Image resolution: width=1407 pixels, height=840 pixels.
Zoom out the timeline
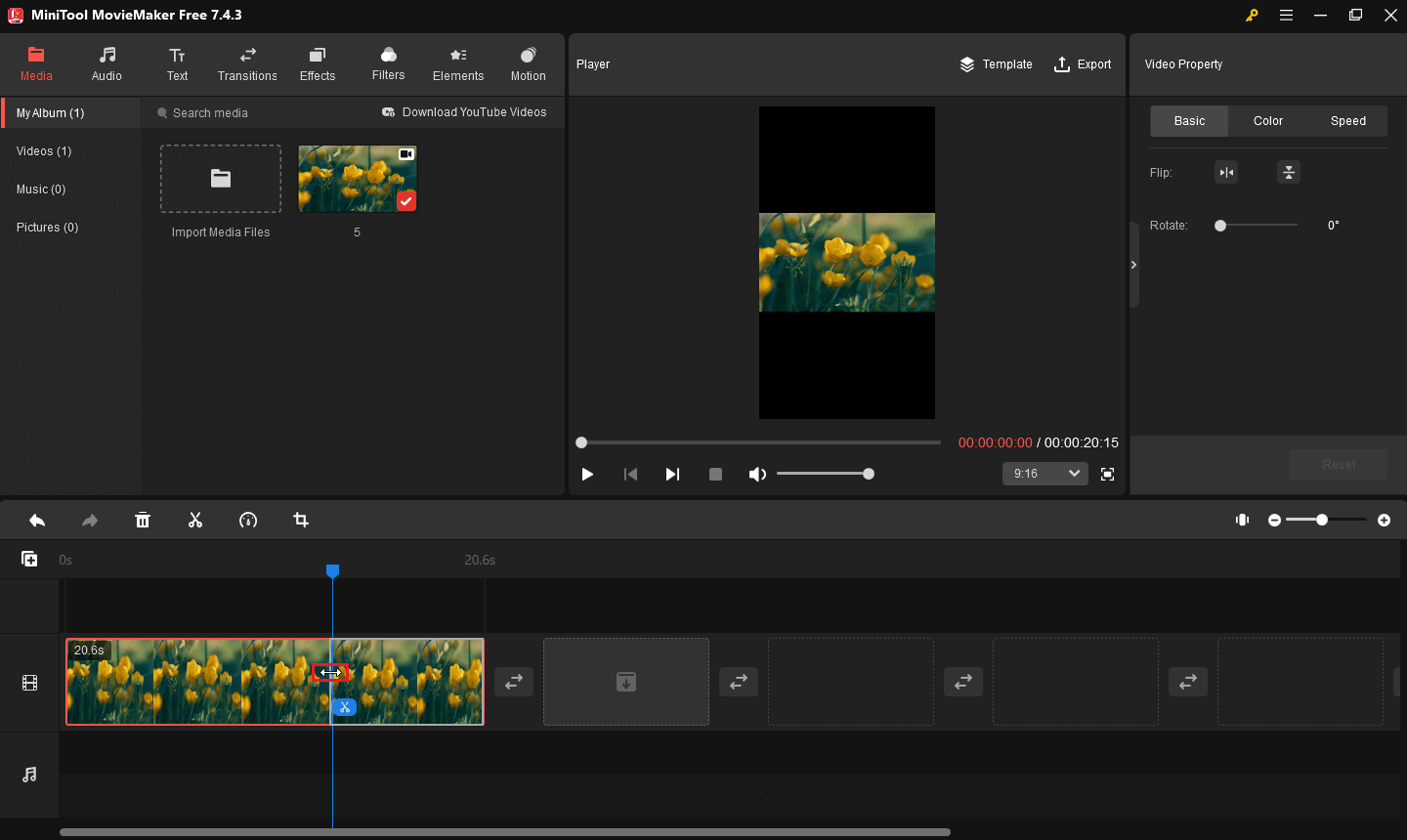[1274, 521]
